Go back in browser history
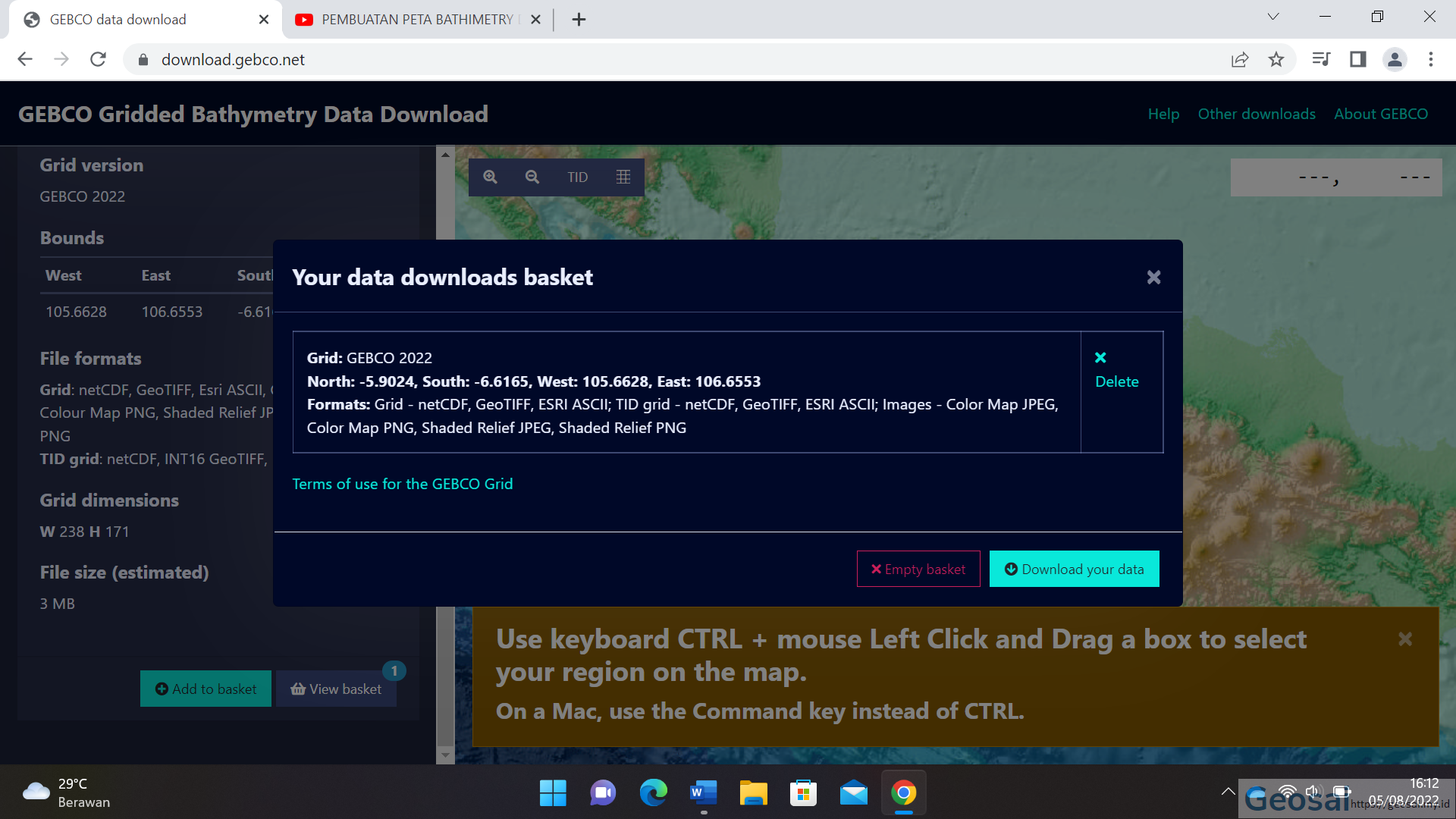The image size is (1456, 819). point(25,59)
